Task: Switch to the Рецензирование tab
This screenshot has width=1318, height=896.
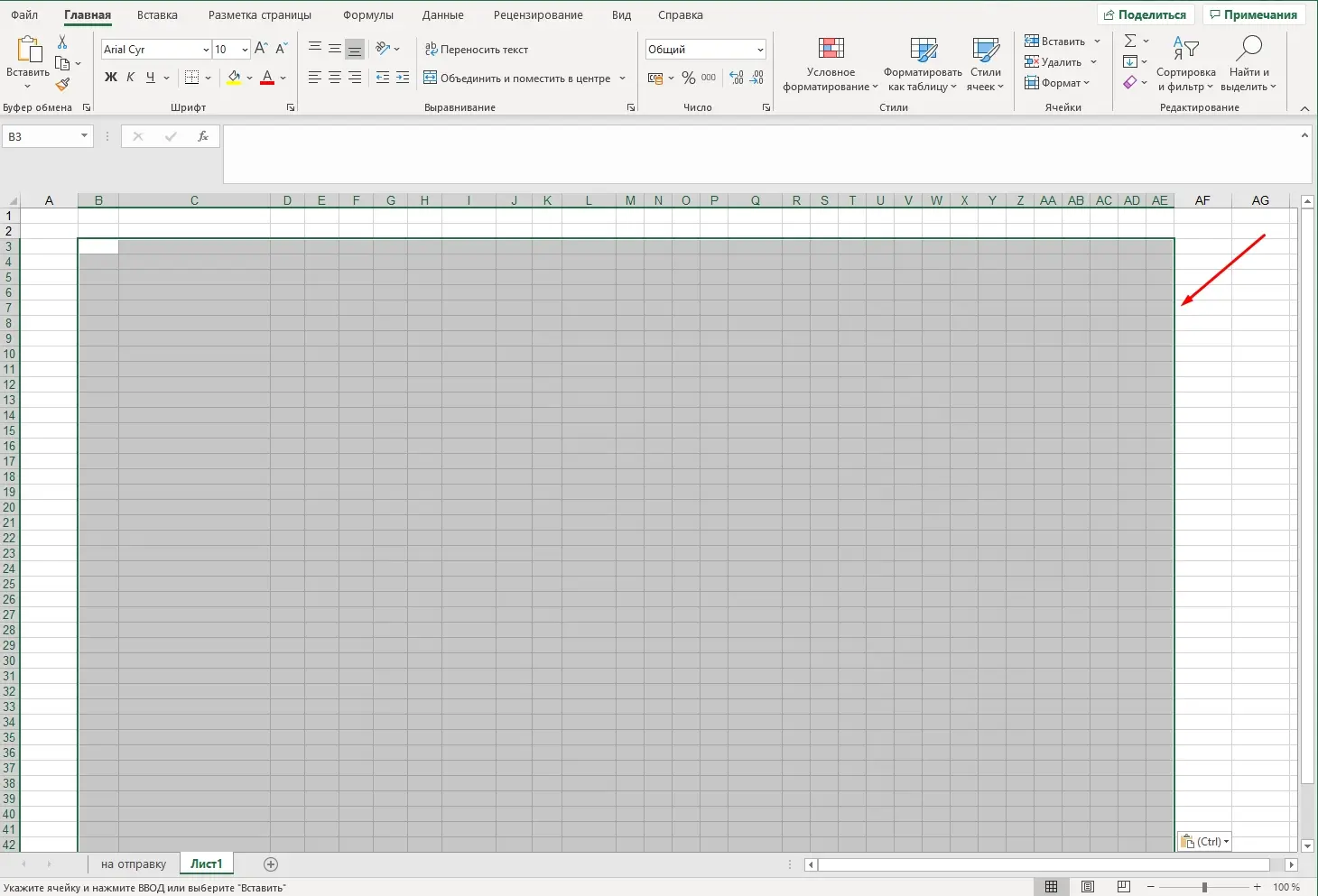Action: pyautogui.click(x=538, y=15)
